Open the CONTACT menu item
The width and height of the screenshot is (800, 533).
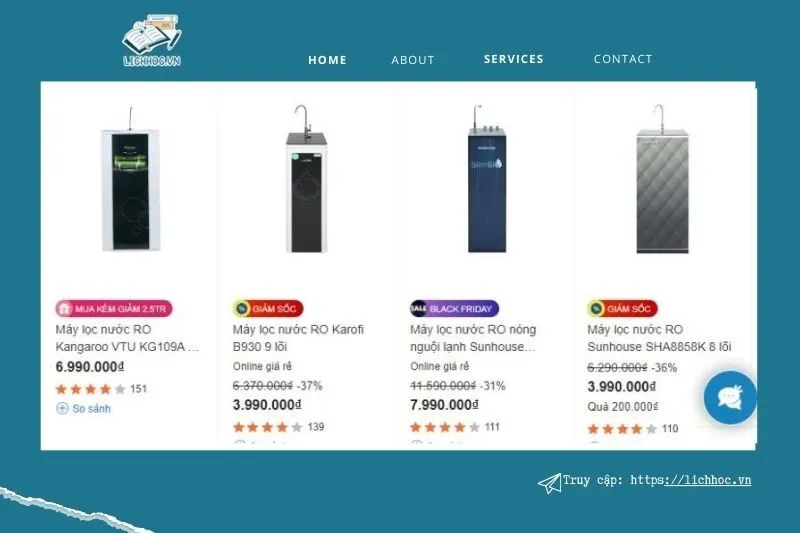pyautogui.click(x=623, y=59)
